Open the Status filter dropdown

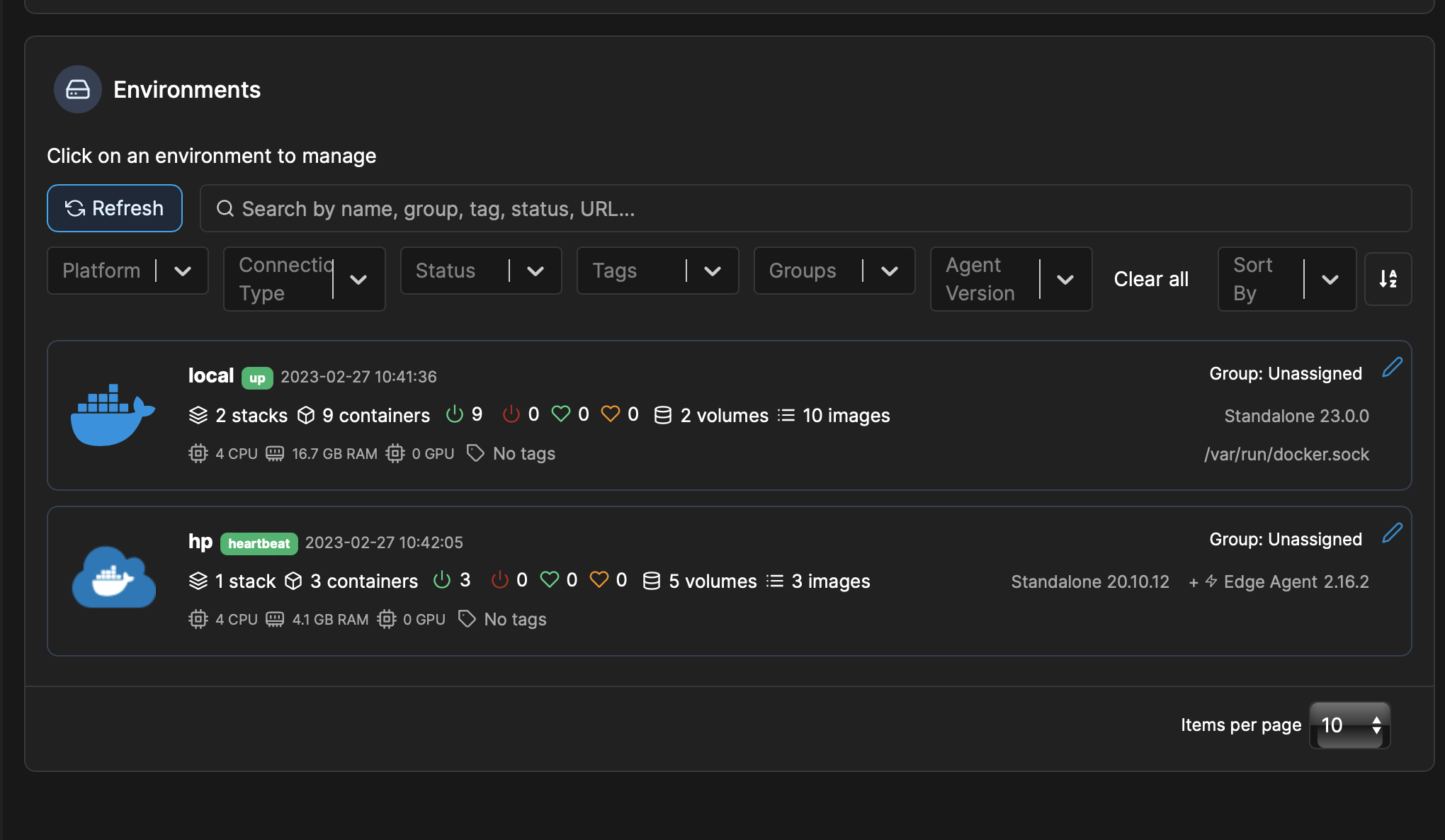click(x=481, y=271)
